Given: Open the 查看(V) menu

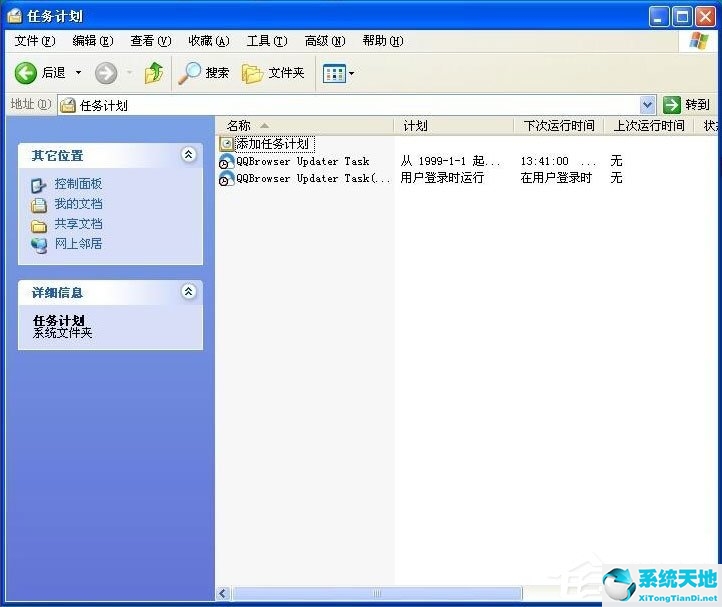Looking at the screenshot, I should point(151,41).
